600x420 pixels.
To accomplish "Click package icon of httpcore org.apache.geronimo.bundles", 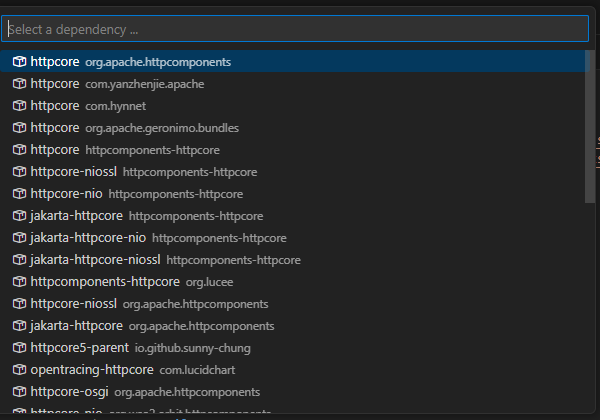I will click(19, 128).
